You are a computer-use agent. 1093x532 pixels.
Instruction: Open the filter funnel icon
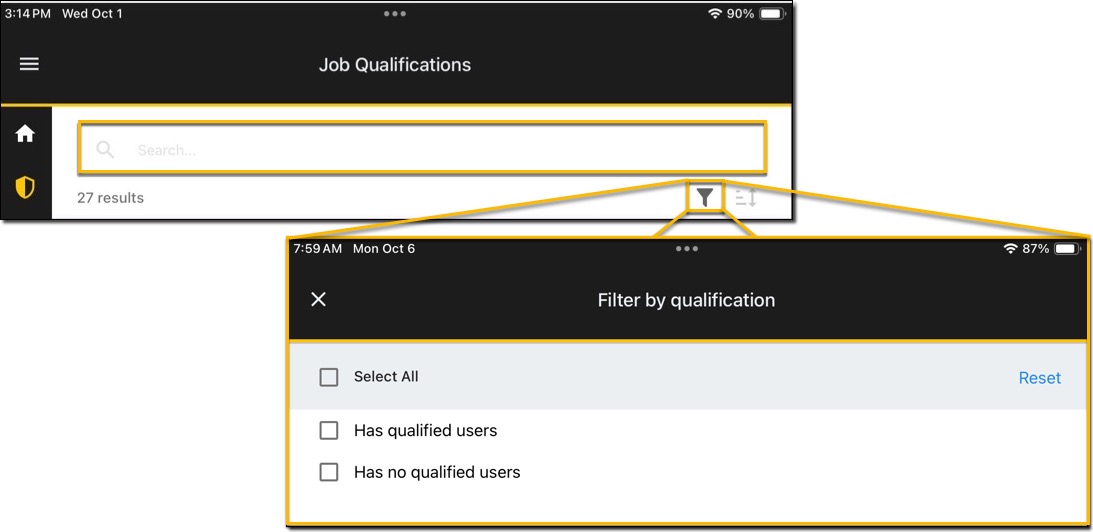click(x=705, y=197)
